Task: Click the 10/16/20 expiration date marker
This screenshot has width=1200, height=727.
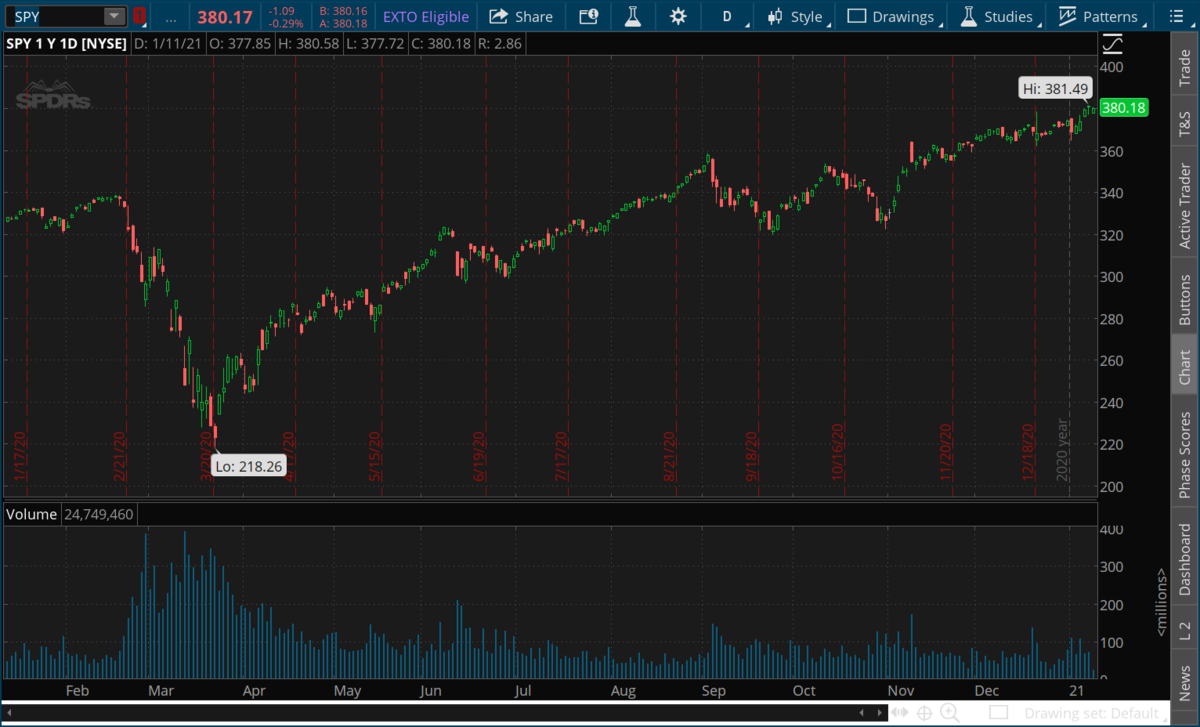Action: [838, 455]
